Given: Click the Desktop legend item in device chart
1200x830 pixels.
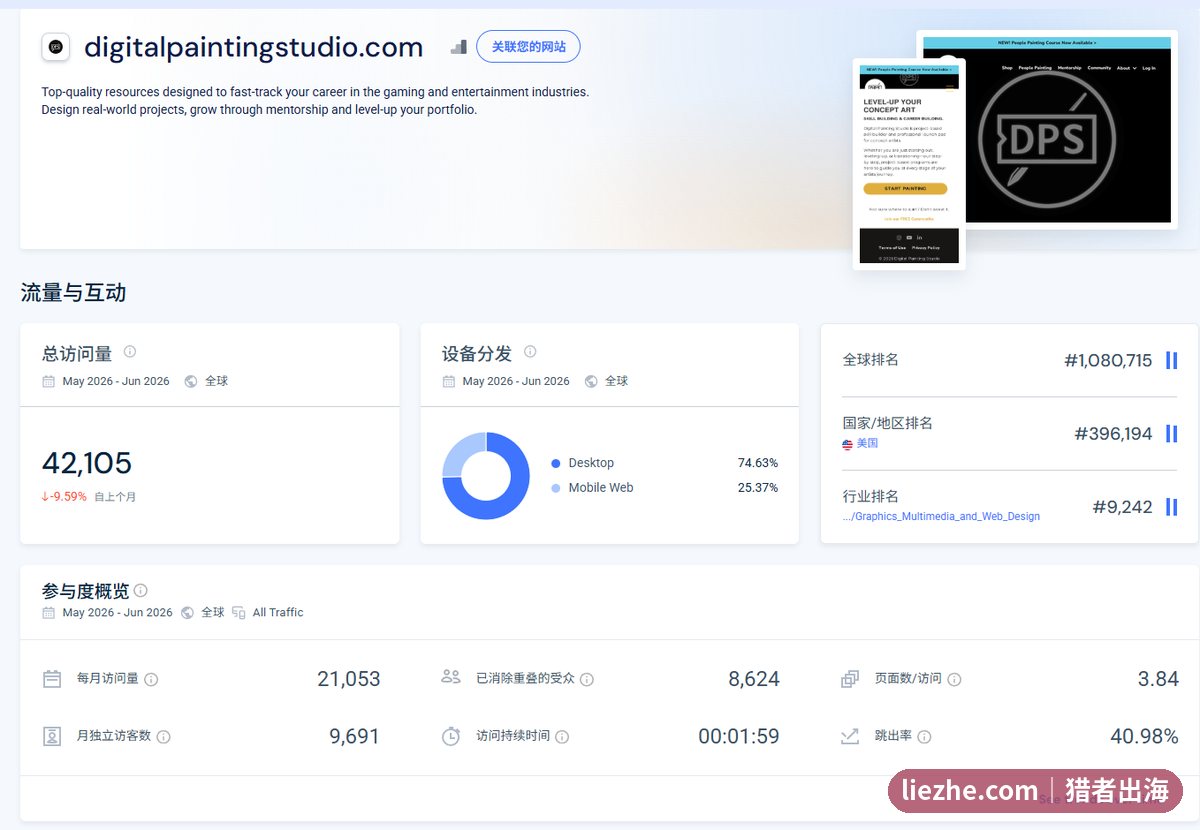Looking at the screenshot, I should tap(583, 463).
